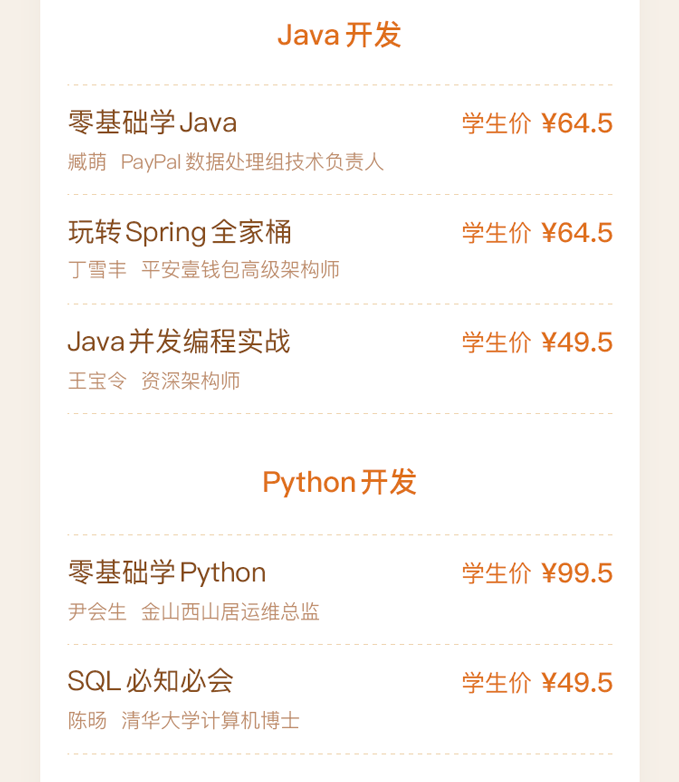Click 学生价 label on SQL course row
679x782 pixels.
(496, 683)
